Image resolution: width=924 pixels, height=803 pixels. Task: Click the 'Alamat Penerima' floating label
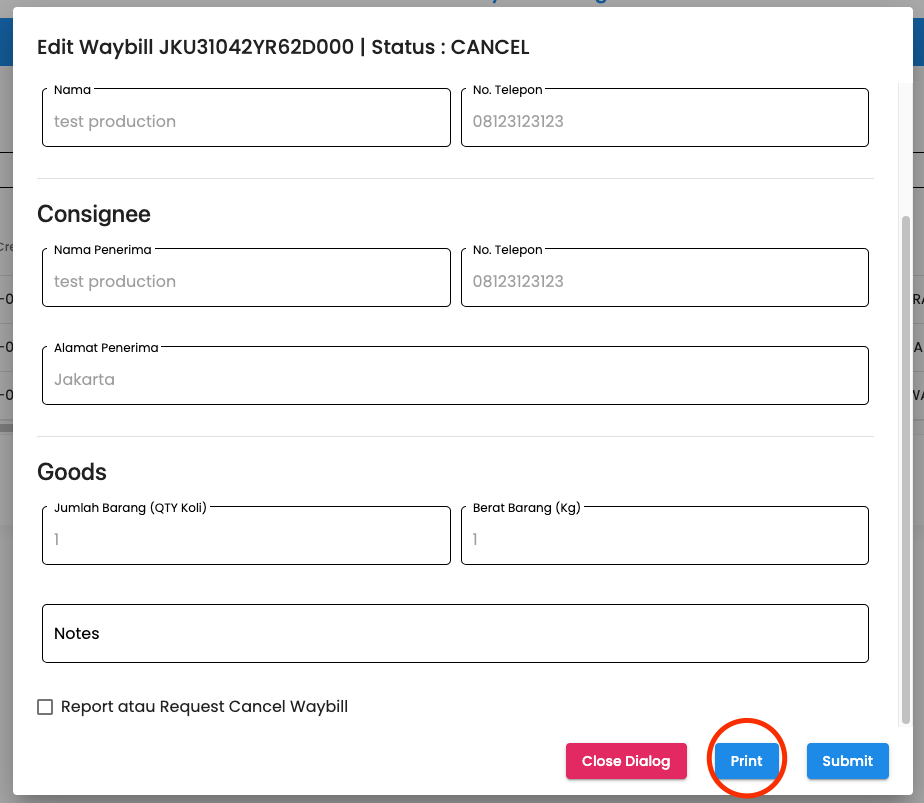coord(106,348)
